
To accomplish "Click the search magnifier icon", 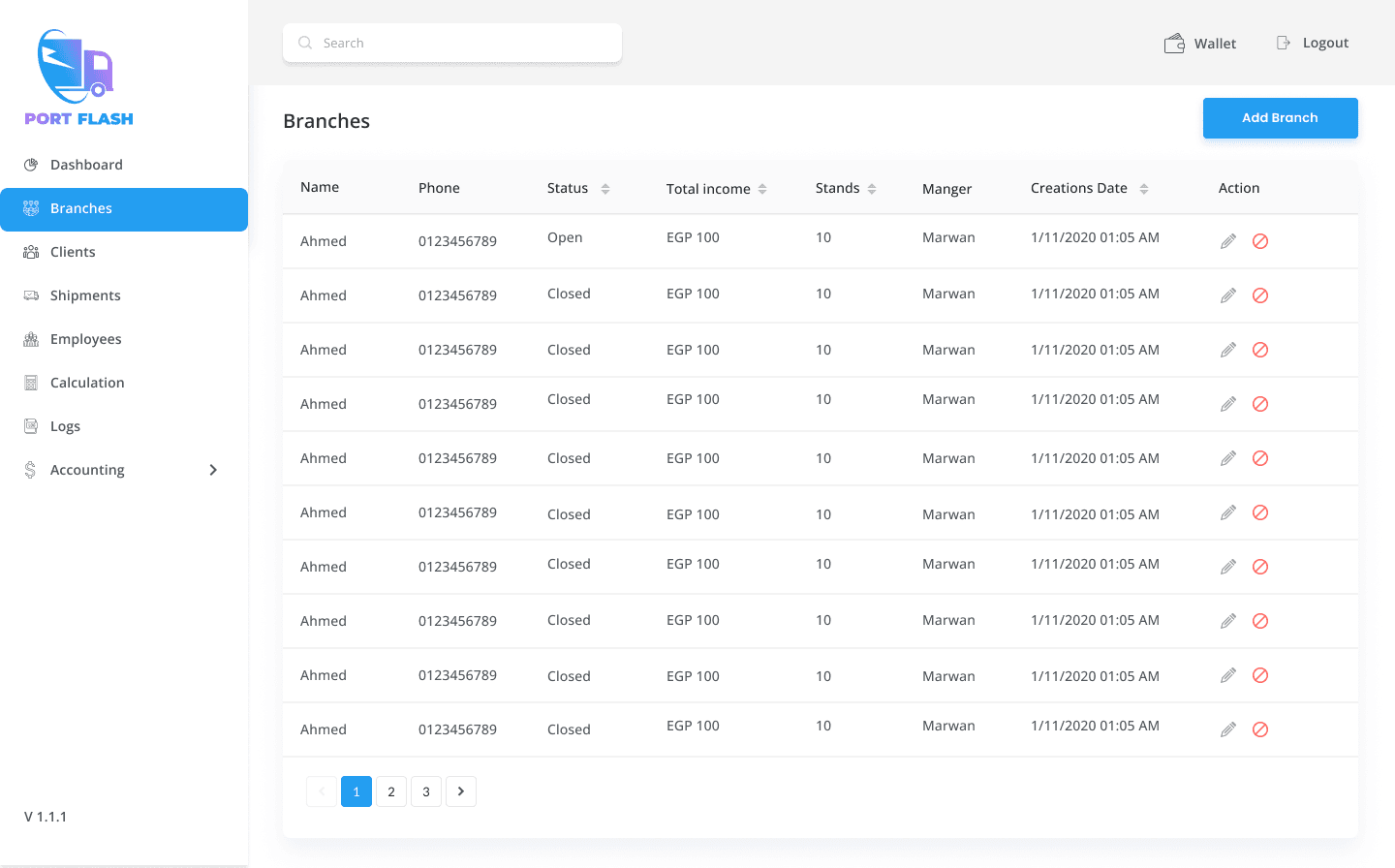I will [x=305, y=43].
